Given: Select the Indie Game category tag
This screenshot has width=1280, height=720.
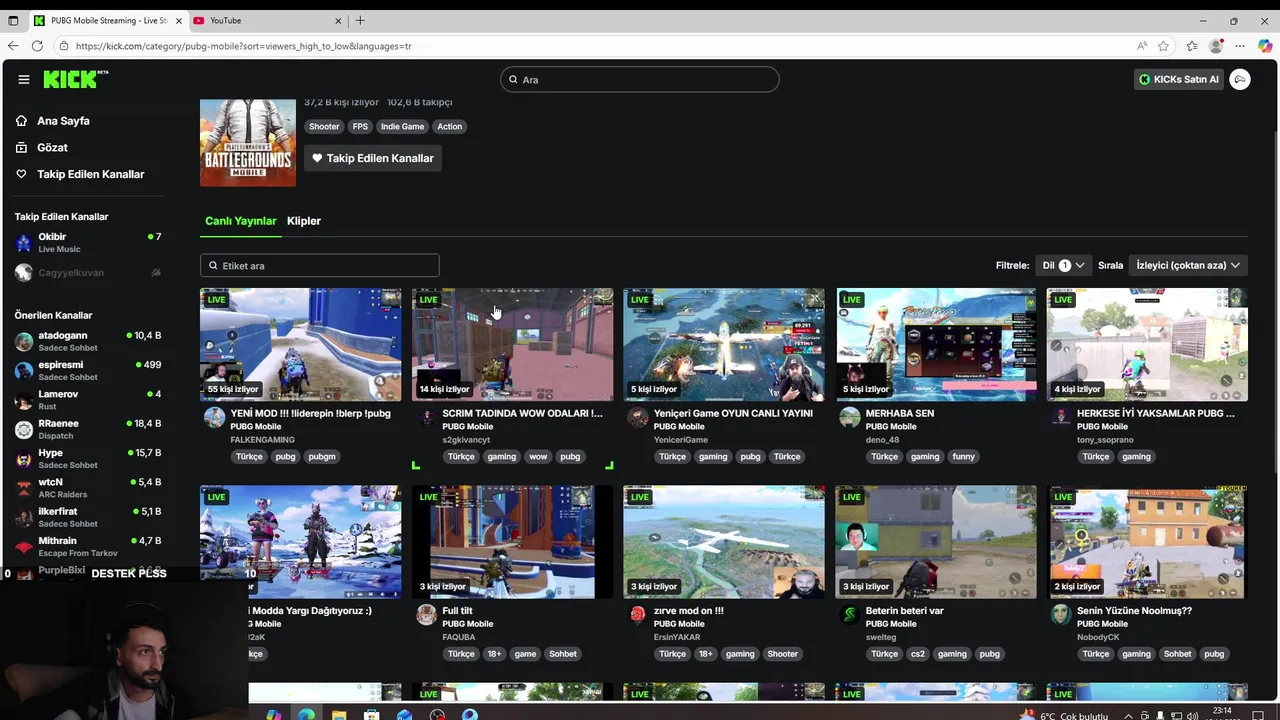Looking at the screenshot, I should pyautogui.click(x=403, y=126).
